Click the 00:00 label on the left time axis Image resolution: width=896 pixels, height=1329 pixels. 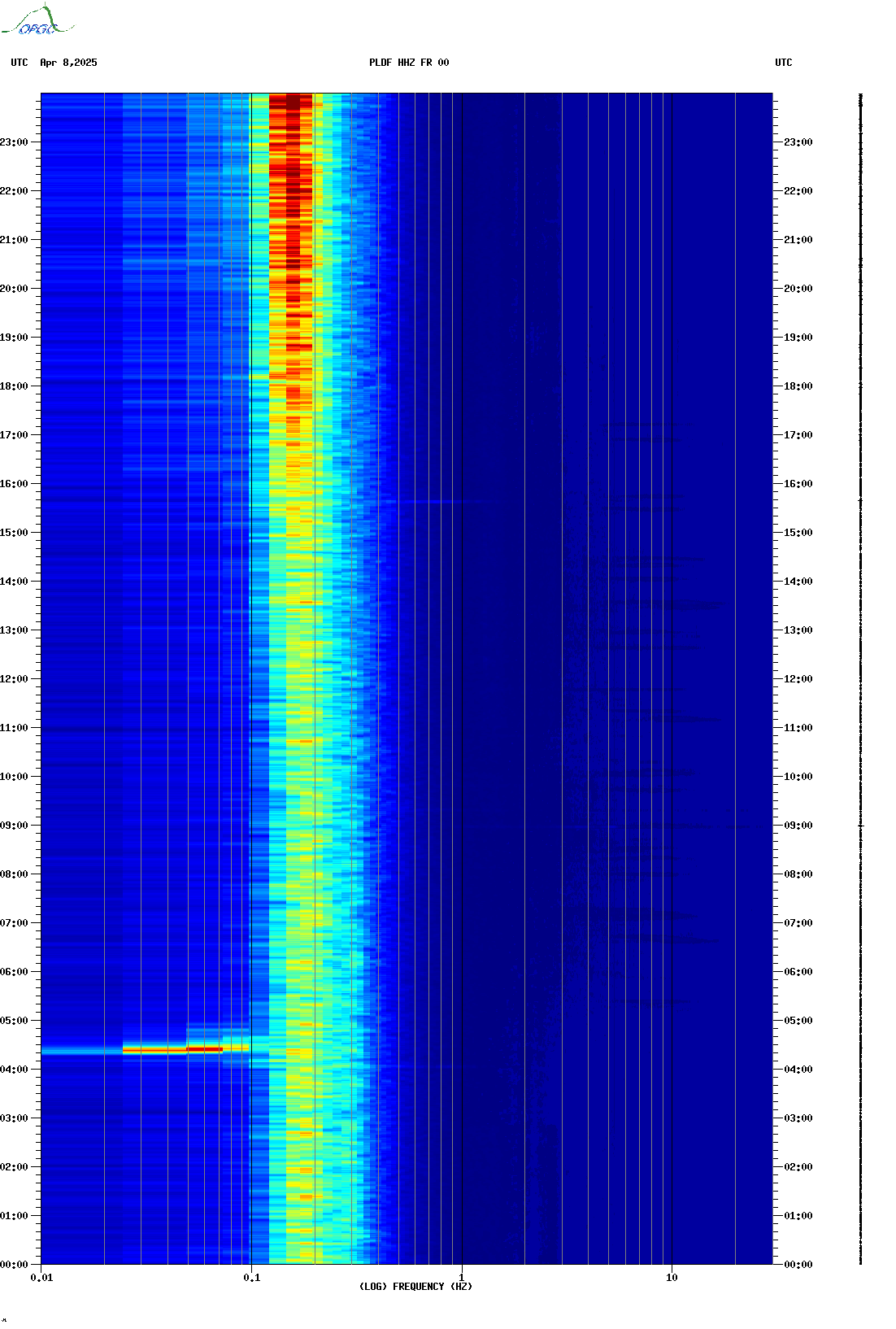point(15,1265)
